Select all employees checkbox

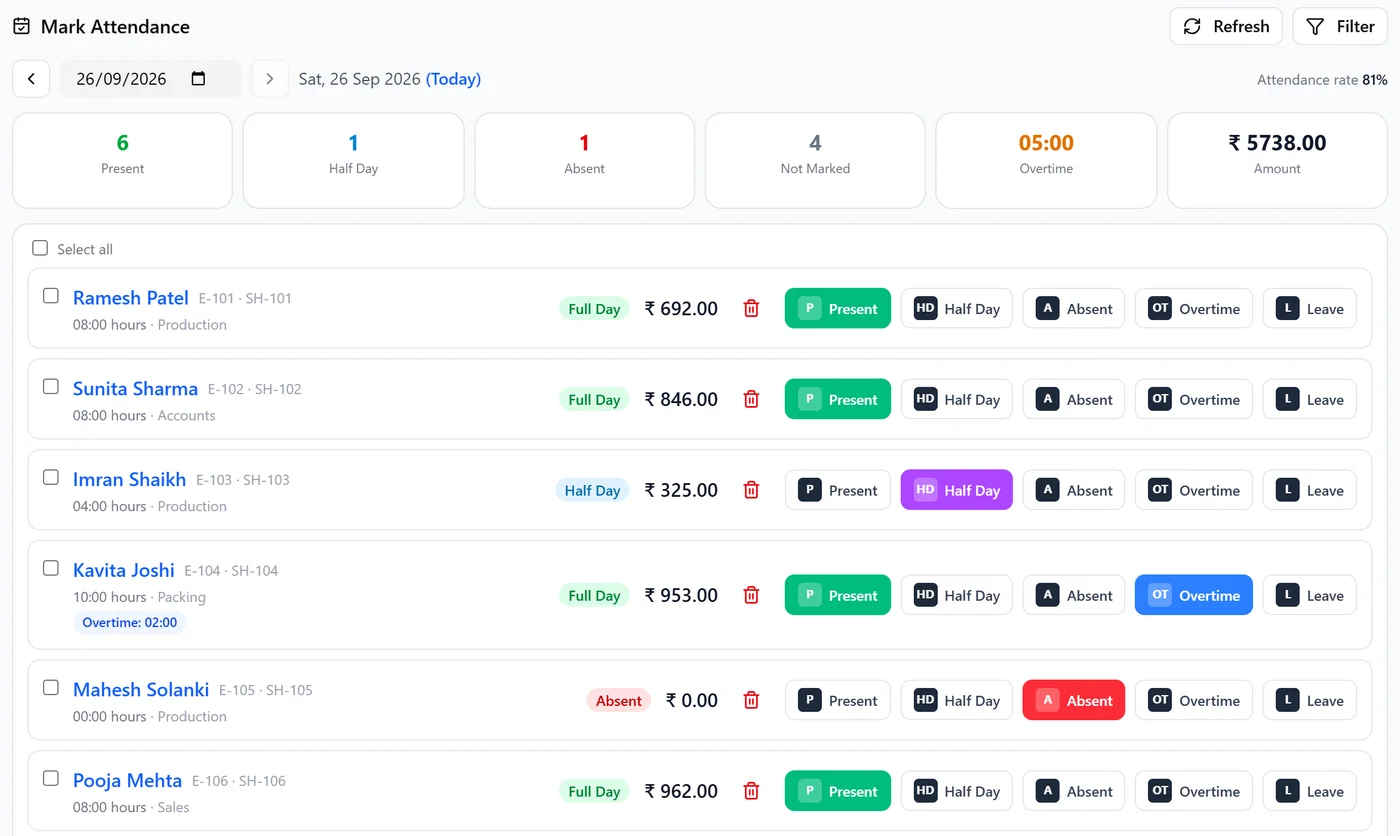pos(40,248)
